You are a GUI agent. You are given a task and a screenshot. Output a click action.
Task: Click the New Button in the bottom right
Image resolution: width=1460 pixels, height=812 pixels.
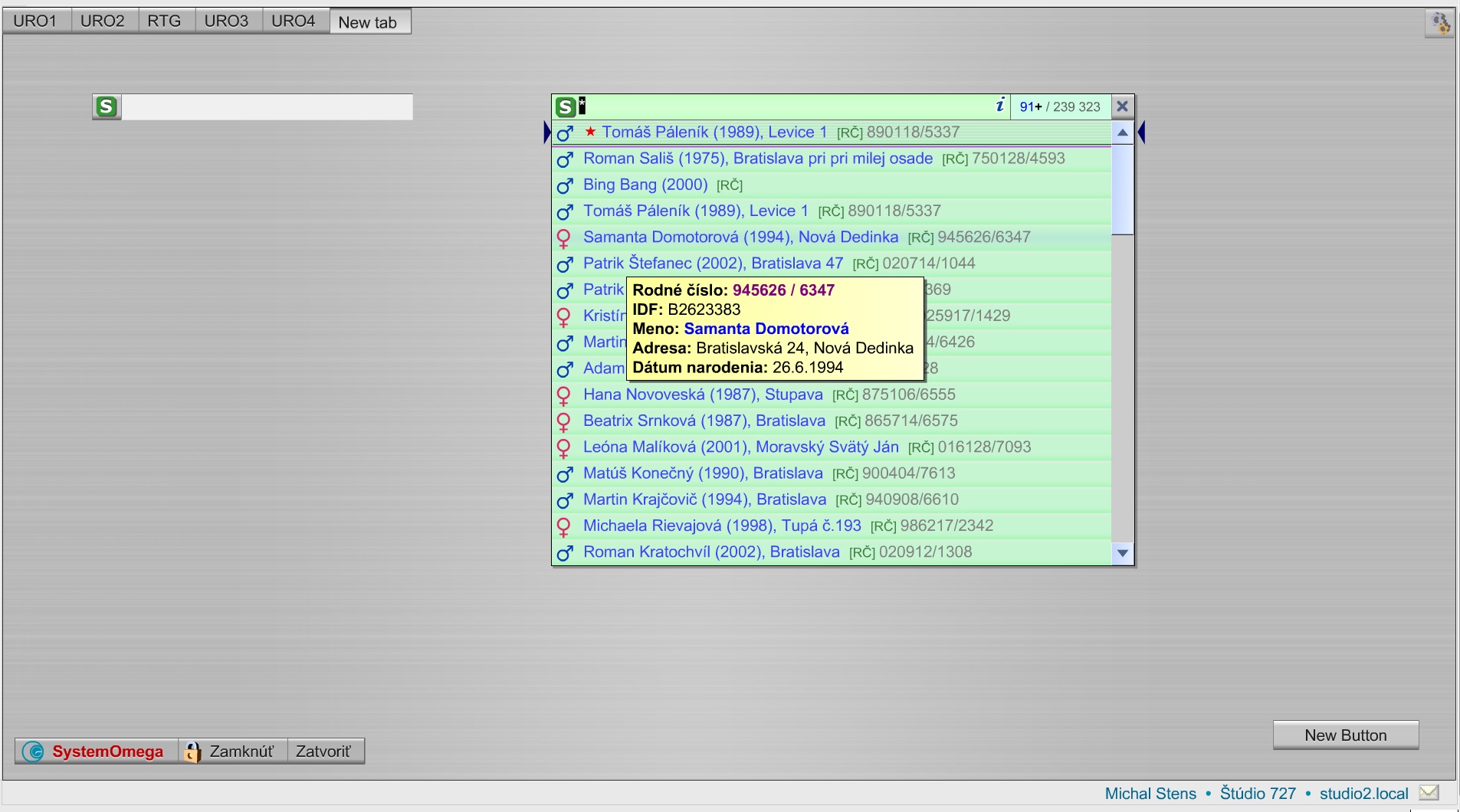click(x=1345, y=735)
